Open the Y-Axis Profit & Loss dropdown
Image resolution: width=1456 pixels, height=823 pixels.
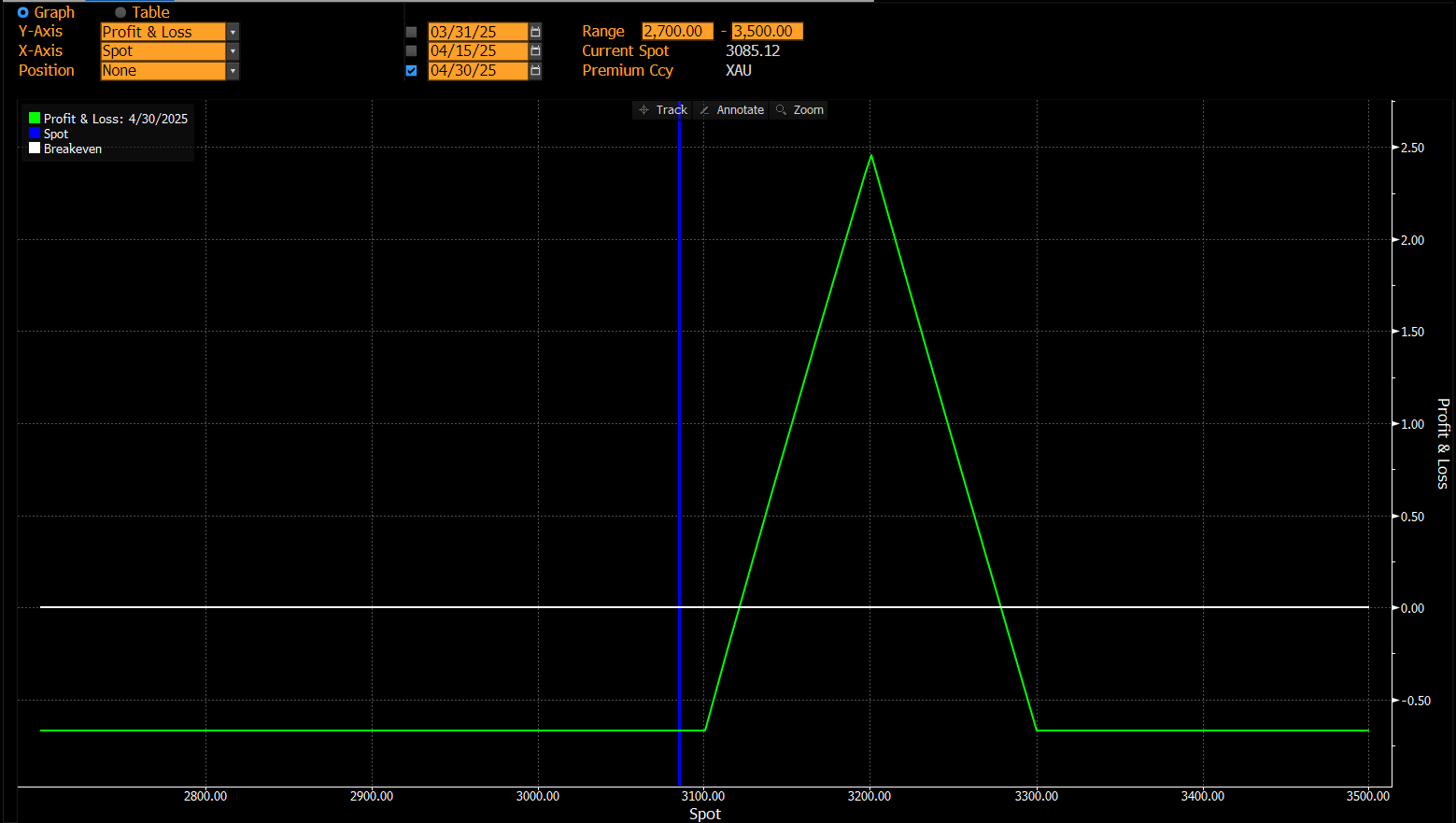(x=233, y=32)
